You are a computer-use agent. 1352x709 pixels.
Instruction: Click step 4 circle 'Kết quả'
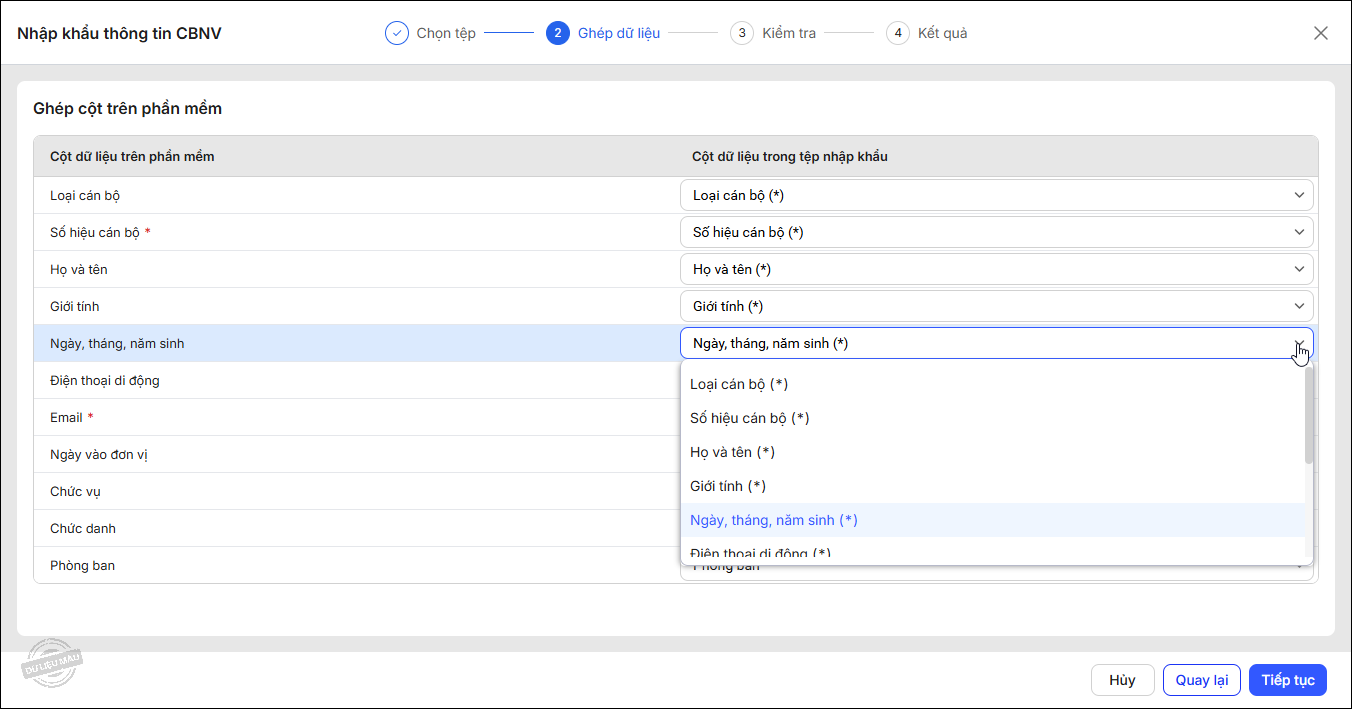point(897,33)
